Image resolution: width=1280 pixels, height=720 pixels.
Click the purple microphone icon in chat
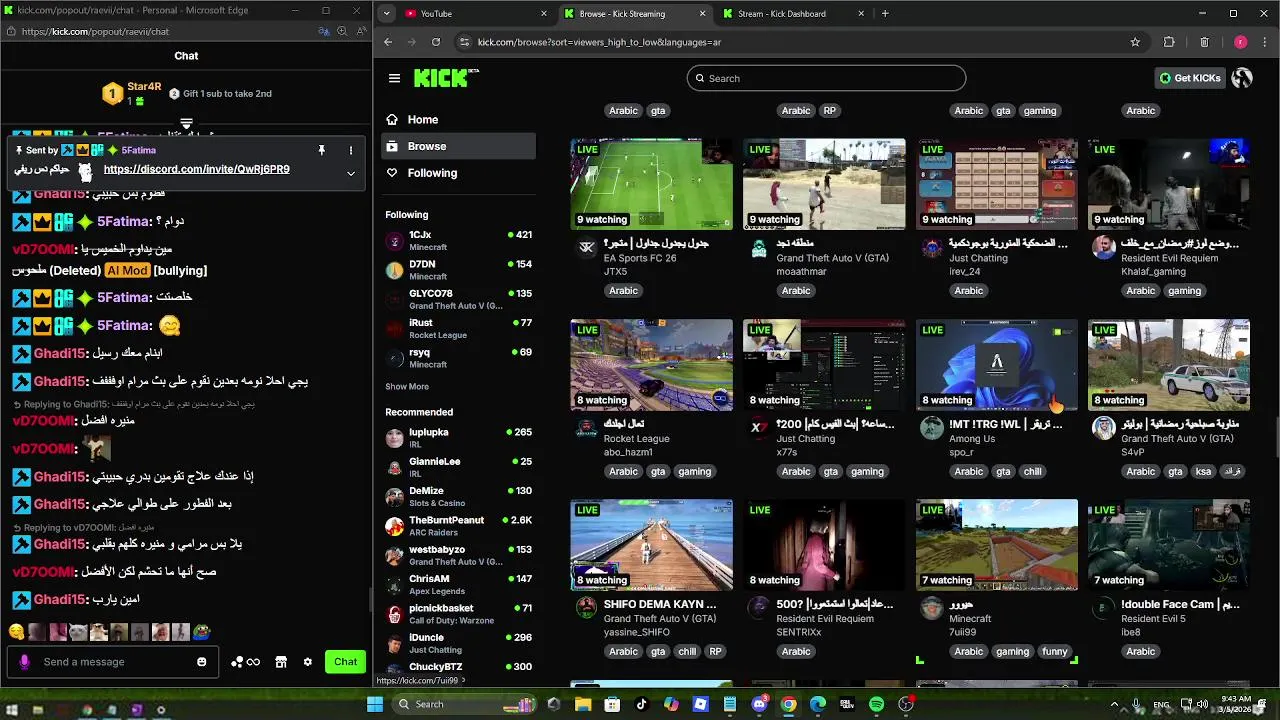pyautogui.click(x=25, y=662)
